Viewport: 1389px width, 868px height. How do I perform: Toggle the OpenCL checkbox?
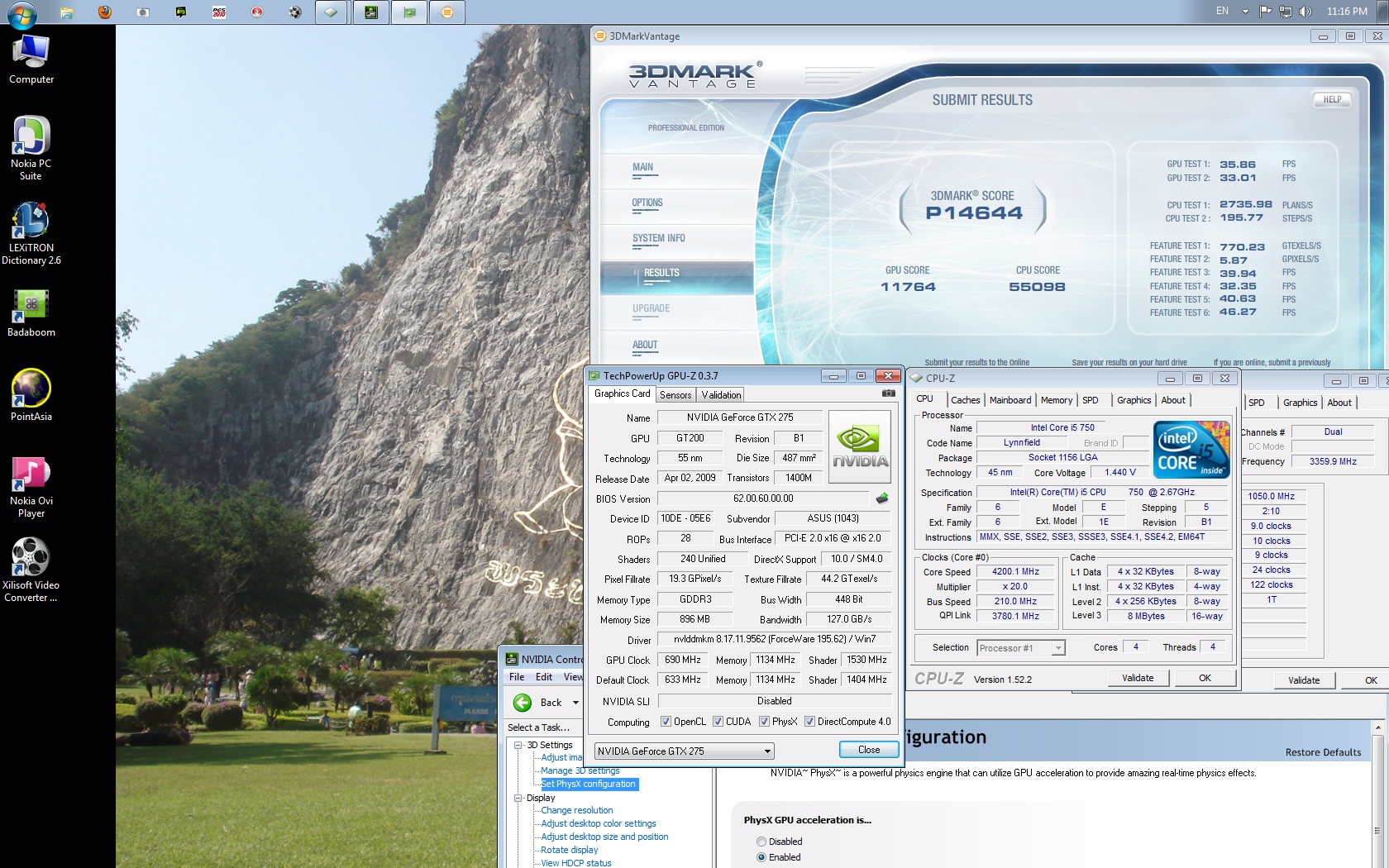(x=666, y=722)
